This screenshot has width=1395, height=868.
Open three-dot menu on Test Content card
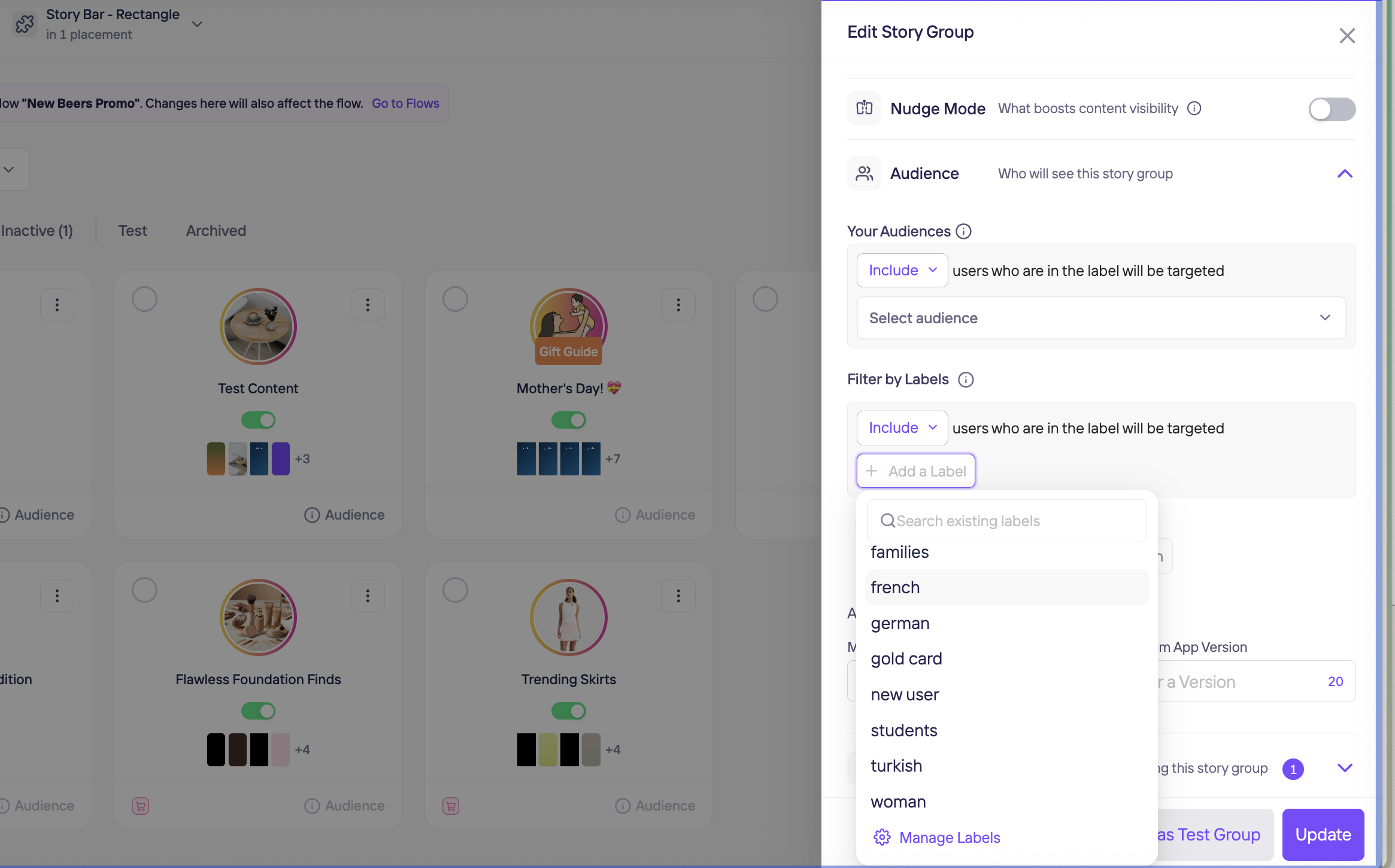pos(368,305)
